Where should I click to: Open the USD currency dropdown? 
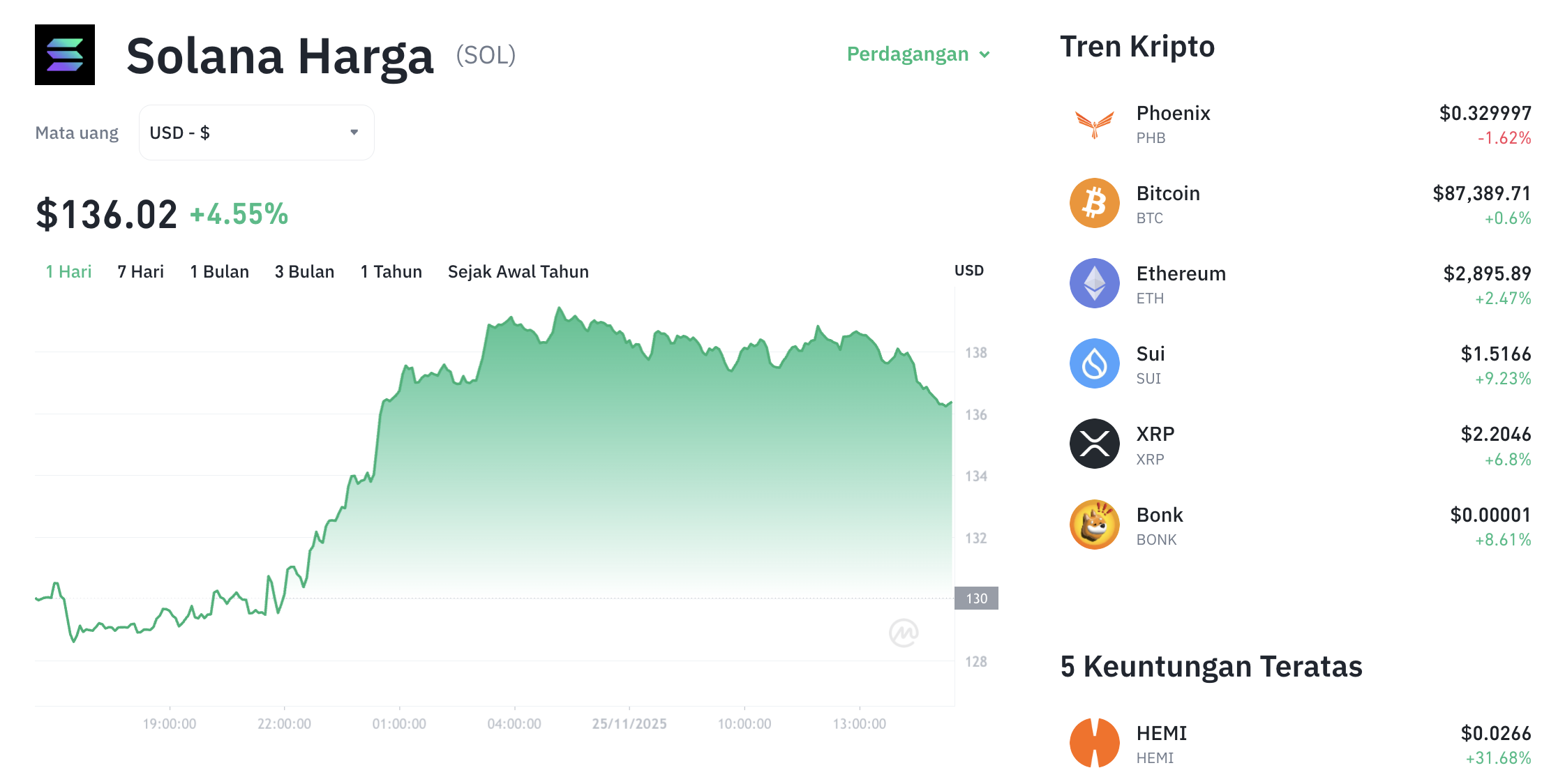pyautogui.click(x=256, y=132)
